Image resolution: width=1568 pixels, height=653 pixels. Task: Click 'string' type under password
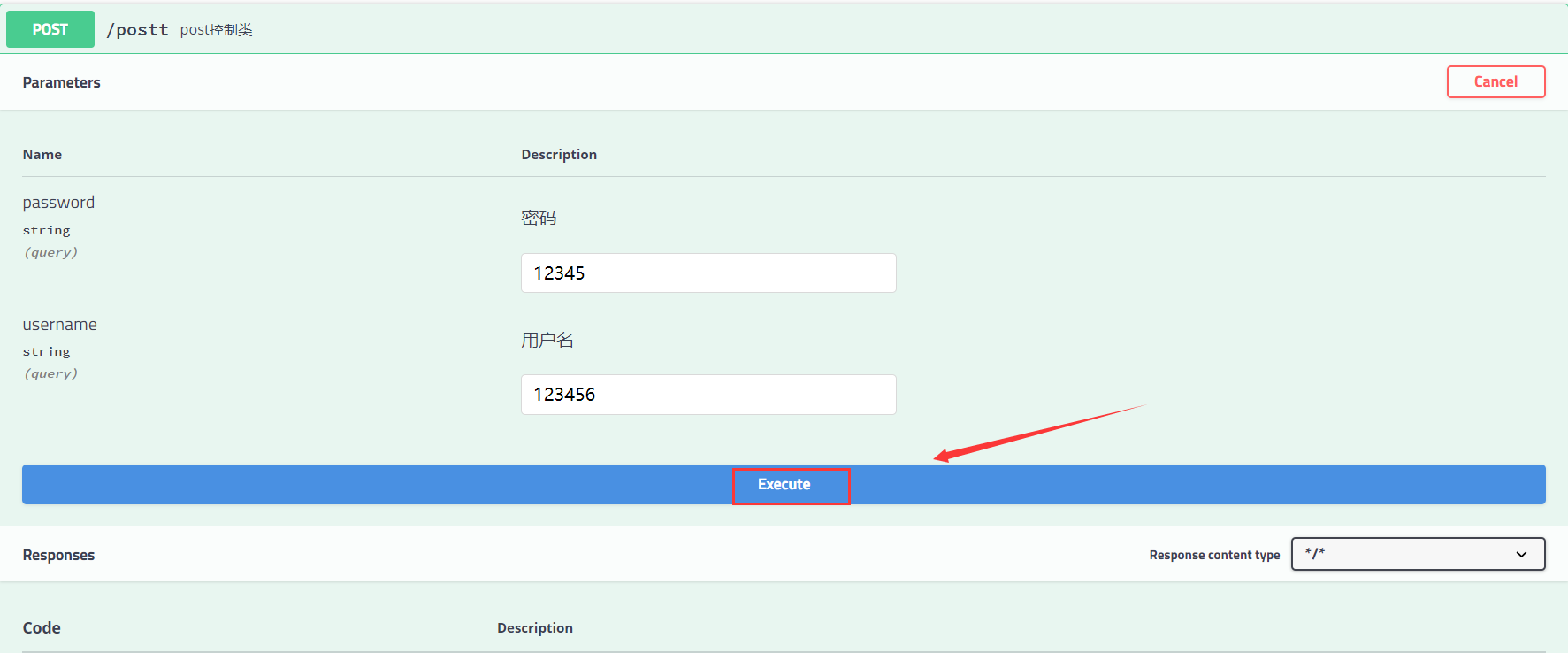46,230
